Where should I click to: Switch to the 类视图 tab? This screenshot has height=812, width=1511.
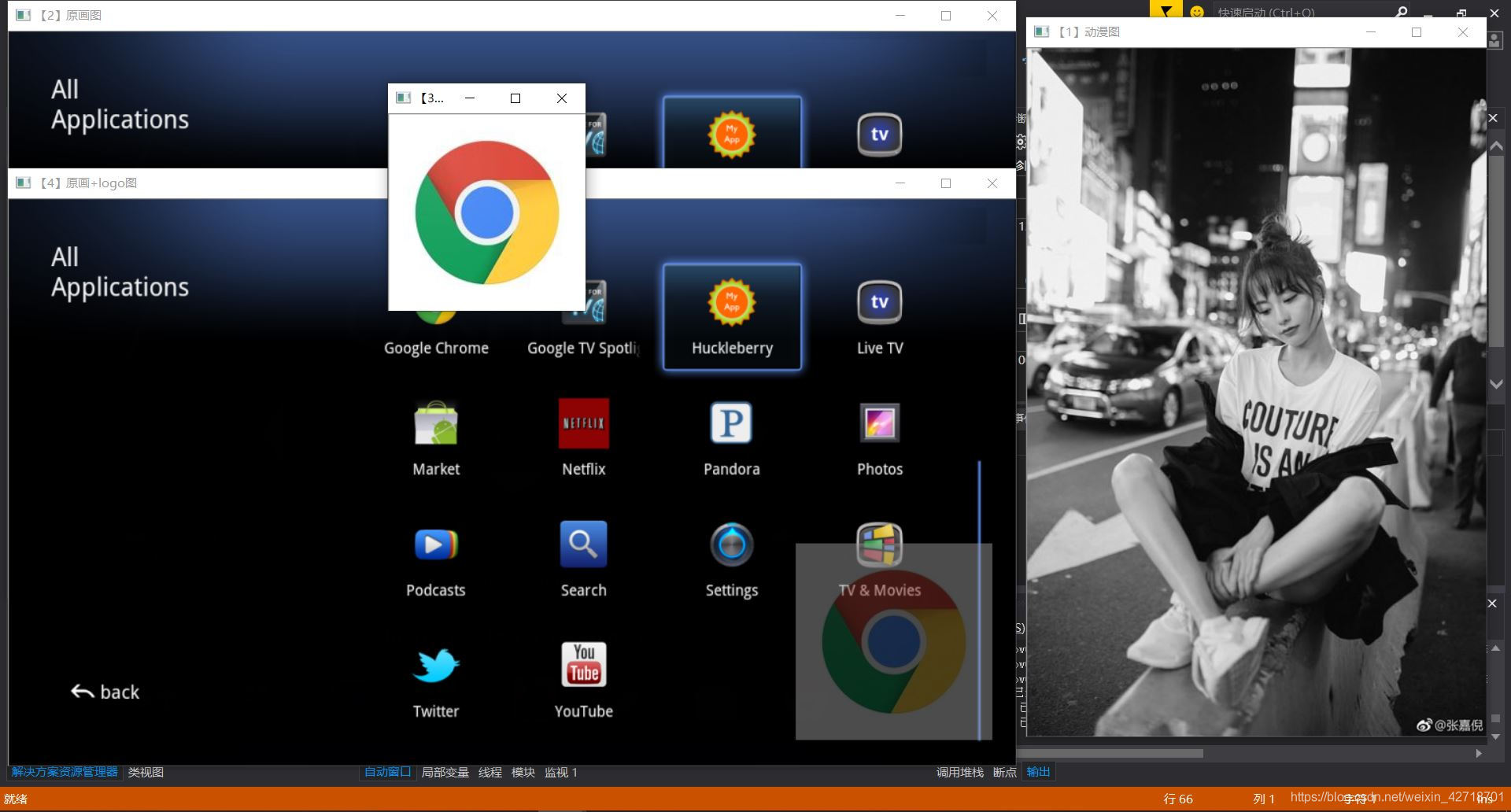tap(146, 772)
